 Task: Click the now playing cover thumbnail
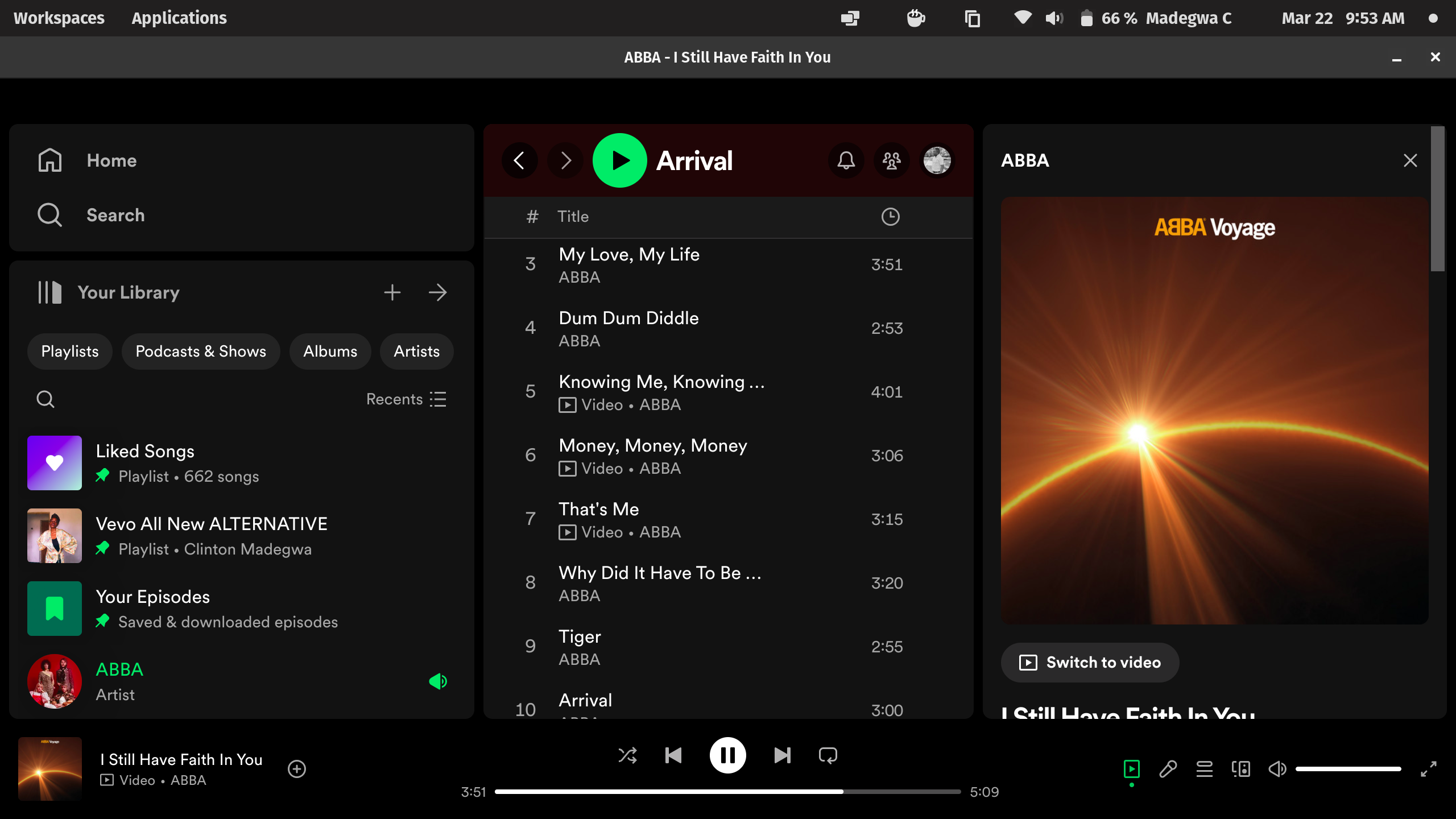50,769
